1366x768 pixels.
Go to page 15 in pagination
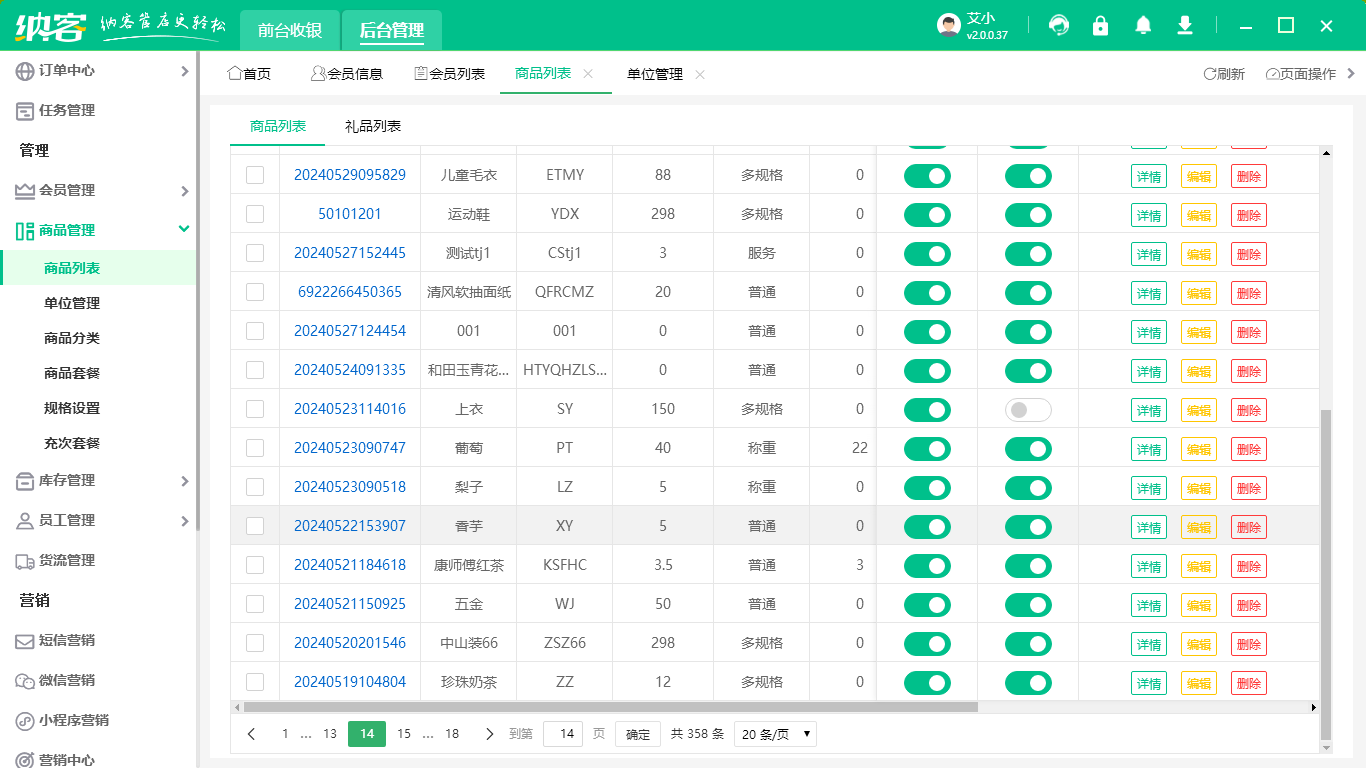404,734
